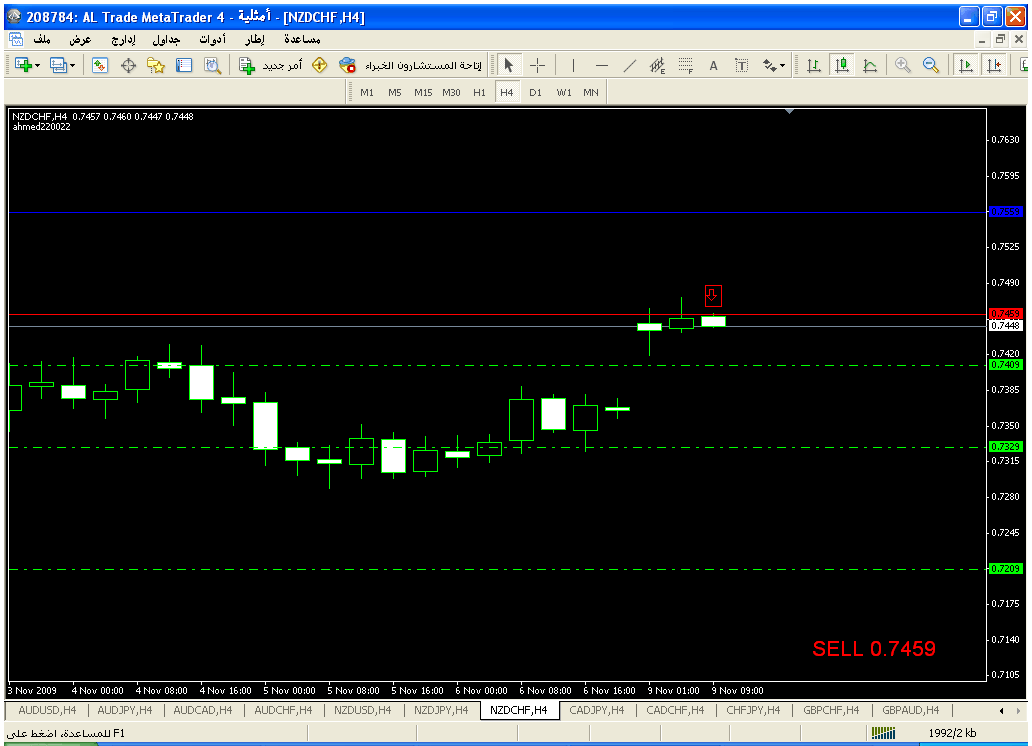This screenshot has height=746, width=1032.
Task: Open the Market Watch window icon
Action: pos(100,65)
